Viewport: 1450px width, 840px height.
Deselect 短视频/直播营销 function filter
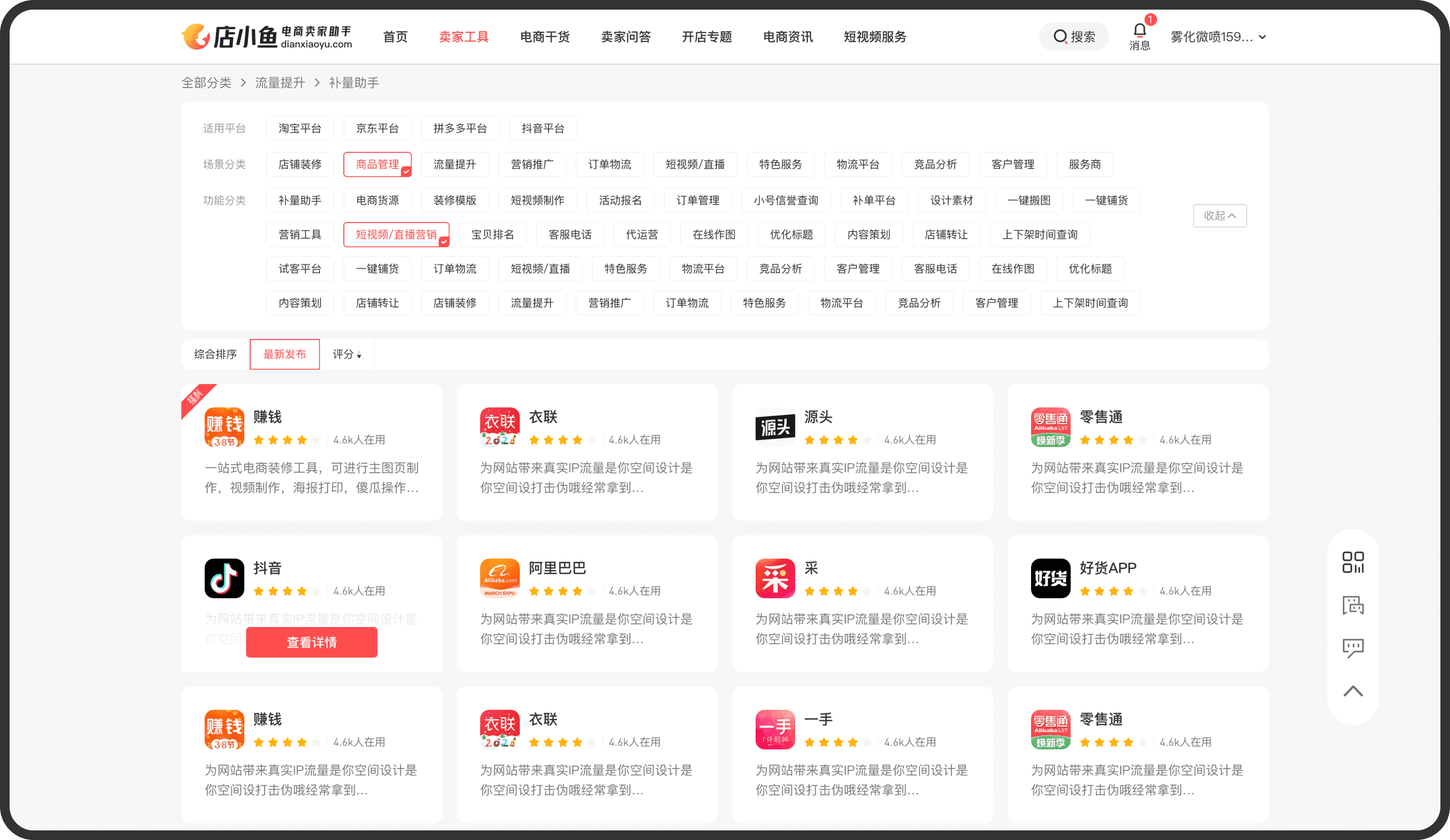point(396,235)
